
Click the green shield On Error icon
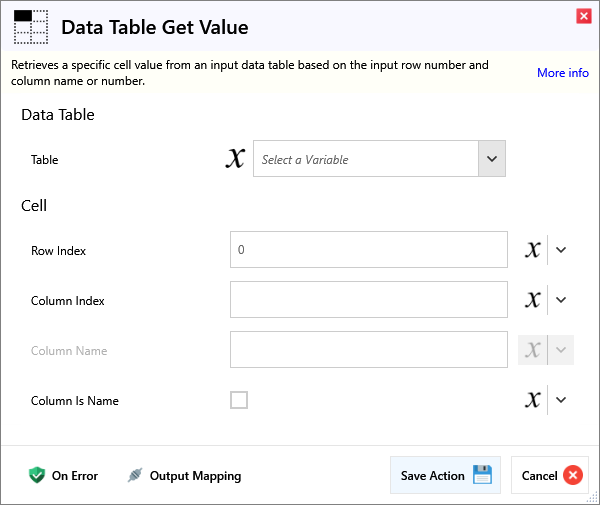pyautogui.click(x=37, y=476)
